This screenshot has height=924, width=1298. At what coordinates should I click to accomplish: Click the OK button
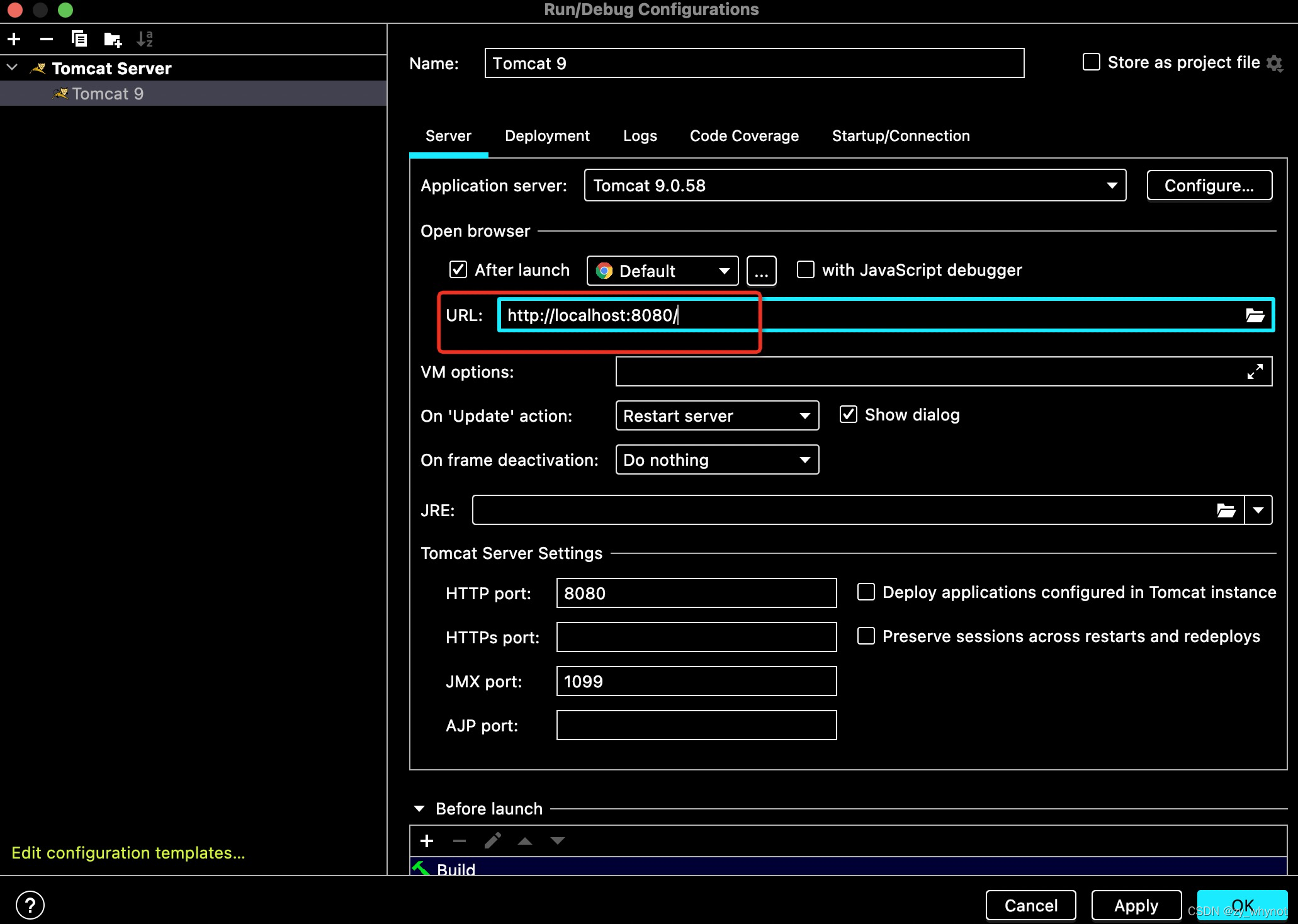(1242, 905)
